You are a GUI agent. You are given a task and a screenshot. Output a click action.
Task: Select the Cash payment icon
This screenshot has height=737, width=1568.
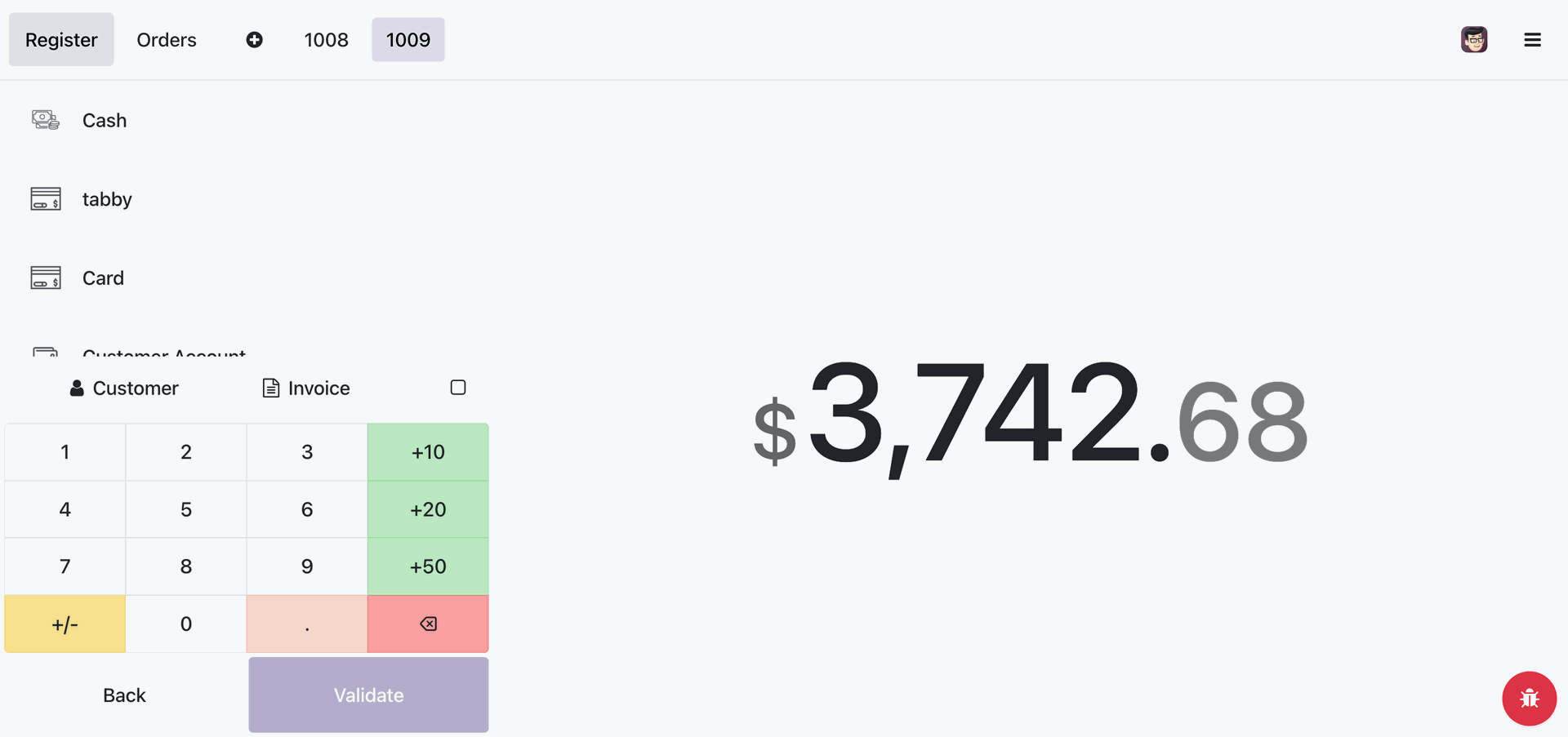46,121
